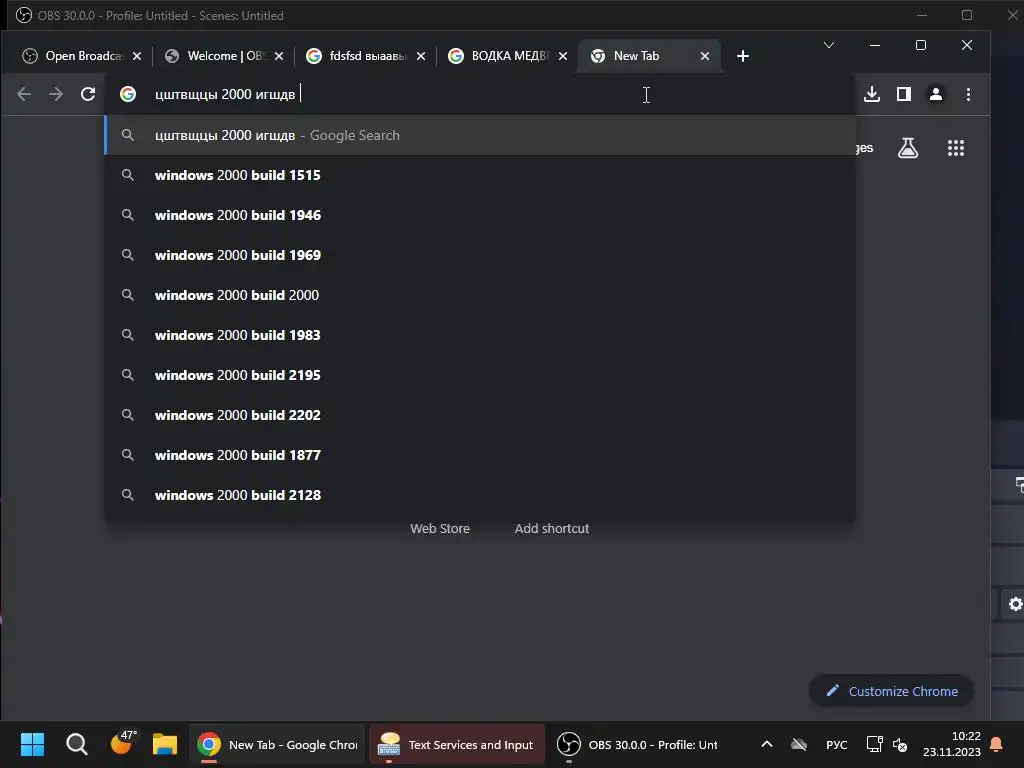Choose suggestion windows 2000 build 1515

[x=481, y=175]
